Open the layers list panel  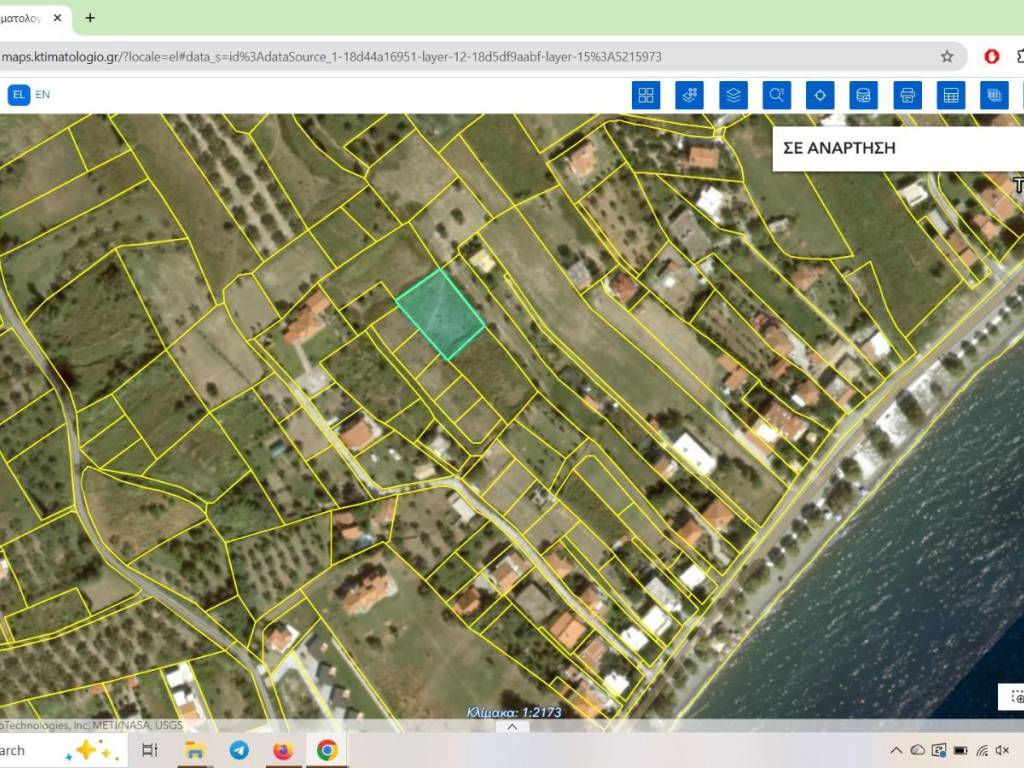733,95
